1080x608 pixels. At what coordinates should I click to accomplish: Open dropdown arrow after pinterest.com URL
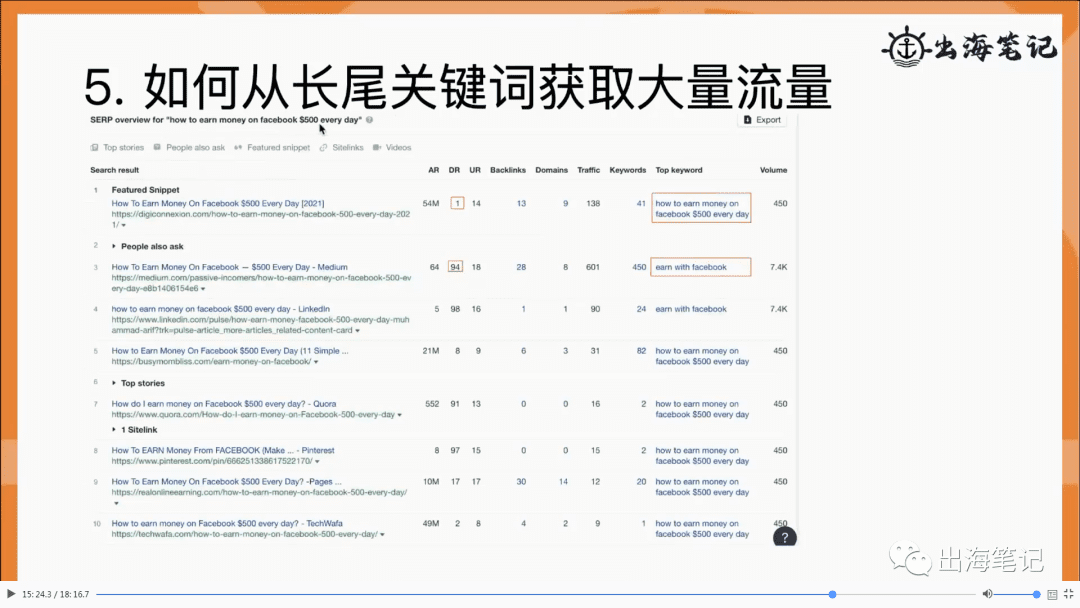coord(317,461)
